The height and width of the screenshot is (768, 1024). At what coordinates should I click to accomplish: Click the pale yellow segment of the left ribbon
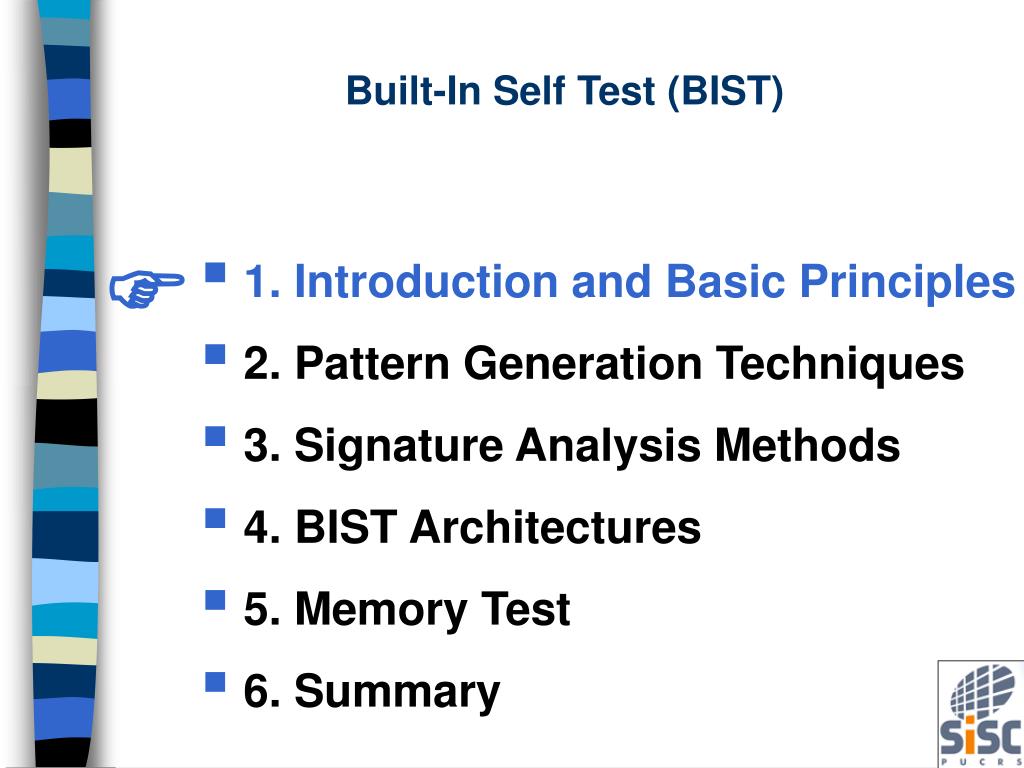69,170
